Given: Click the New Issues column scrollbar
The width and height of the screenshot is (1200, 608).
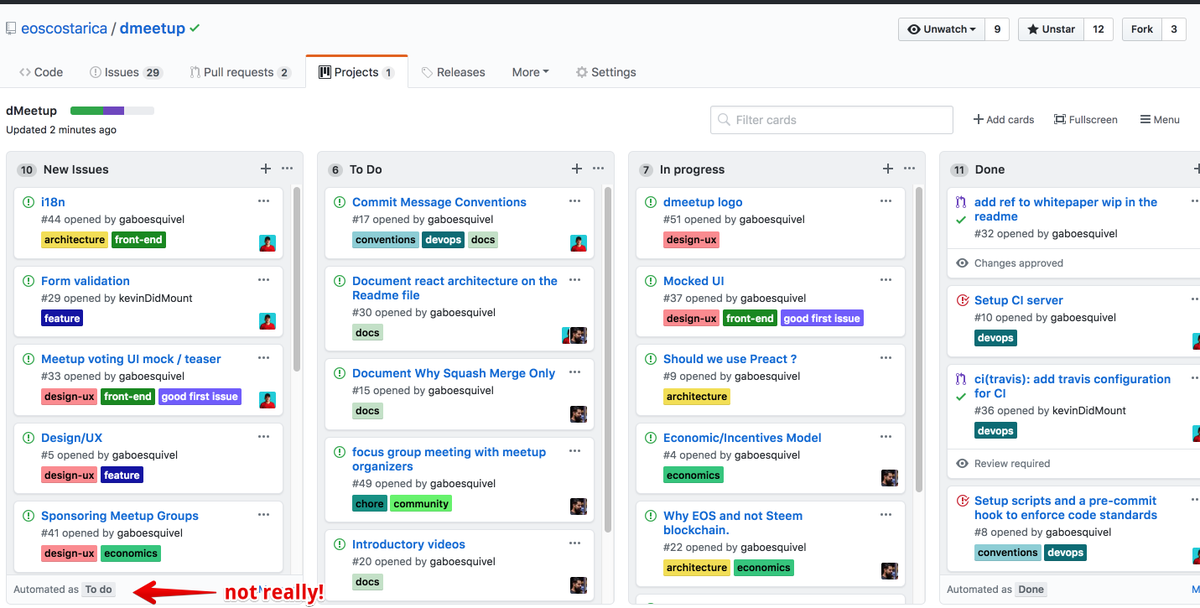Looking at the screenshot, I should 297,280.
